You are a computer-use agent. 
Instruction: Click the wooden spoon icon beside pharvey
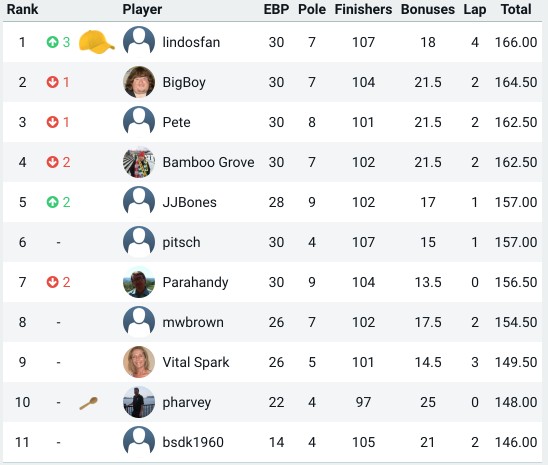pyautogui.click(x=89, y=403)
